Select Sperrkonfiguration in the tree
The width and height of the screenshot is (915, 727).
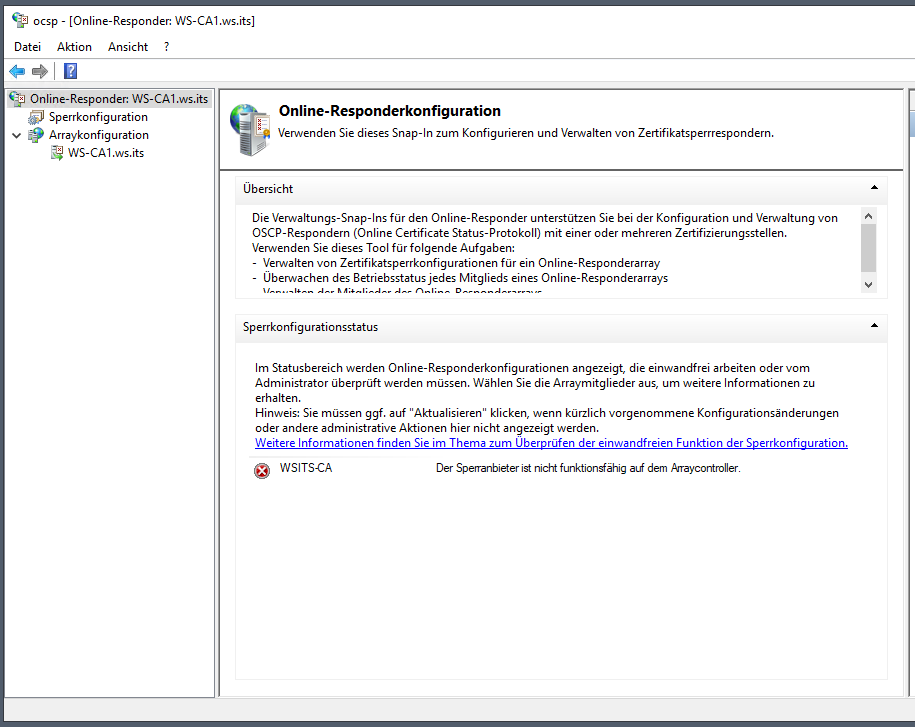98,117
